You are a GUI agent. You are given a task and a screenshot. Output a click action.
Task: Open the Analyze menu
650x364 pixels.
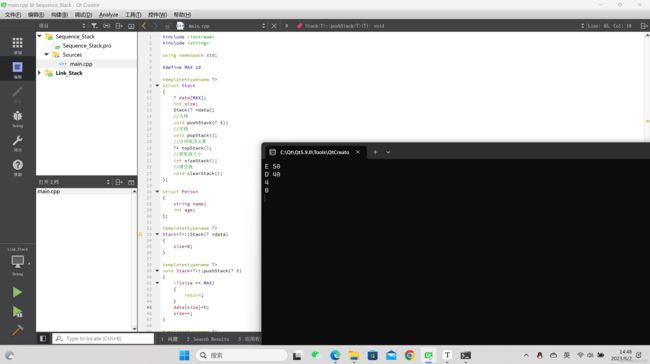tap(109, 15)
